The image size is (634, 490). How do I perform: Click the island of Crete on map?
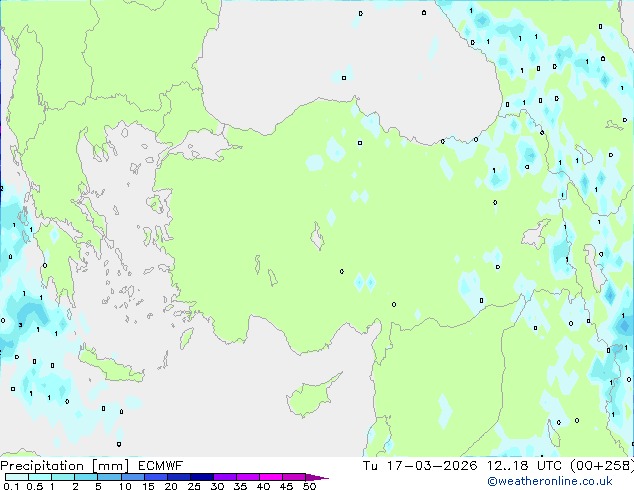click(110, 364)
